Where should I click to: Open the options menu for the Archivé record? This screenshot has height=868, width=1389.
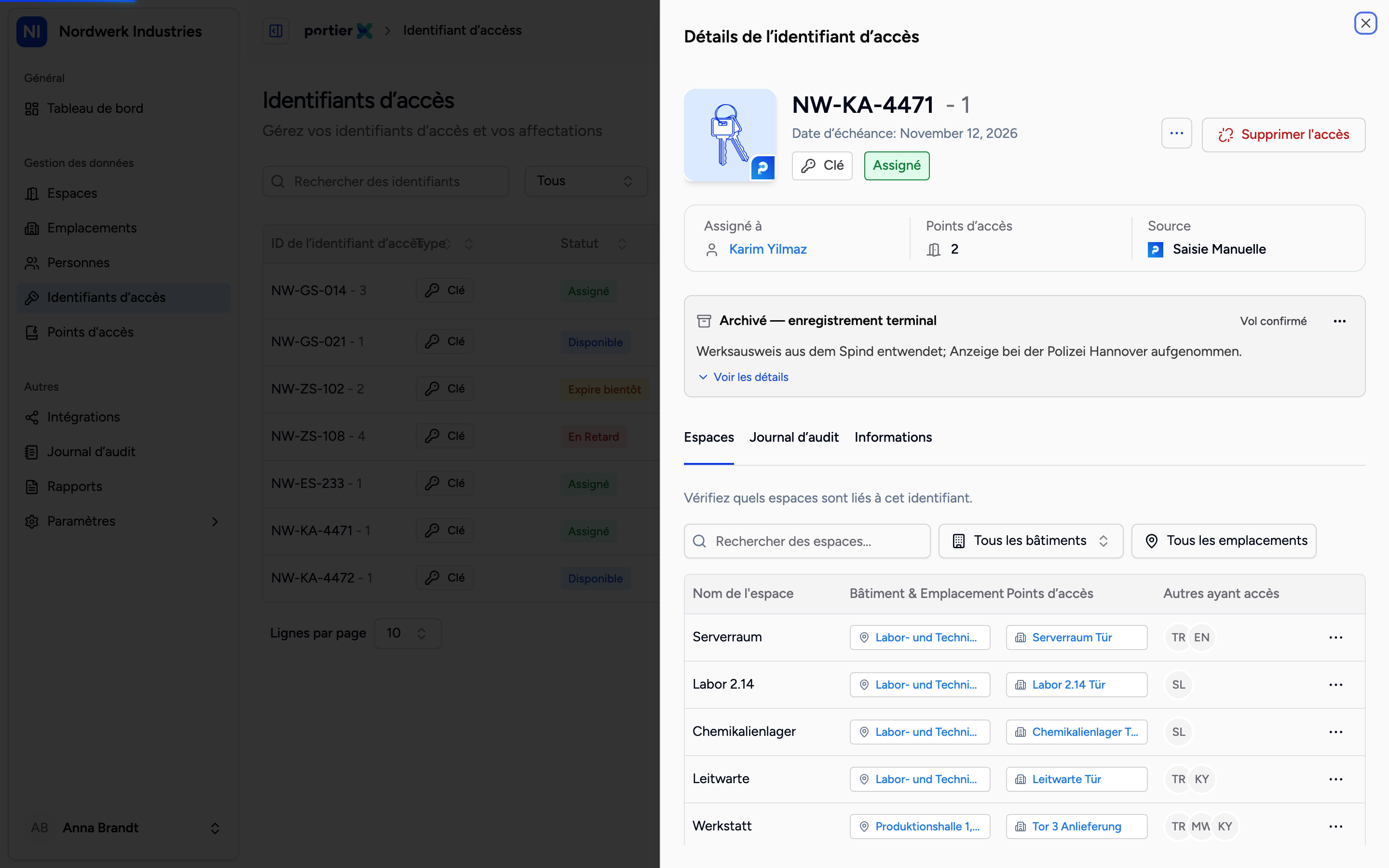1340,321
